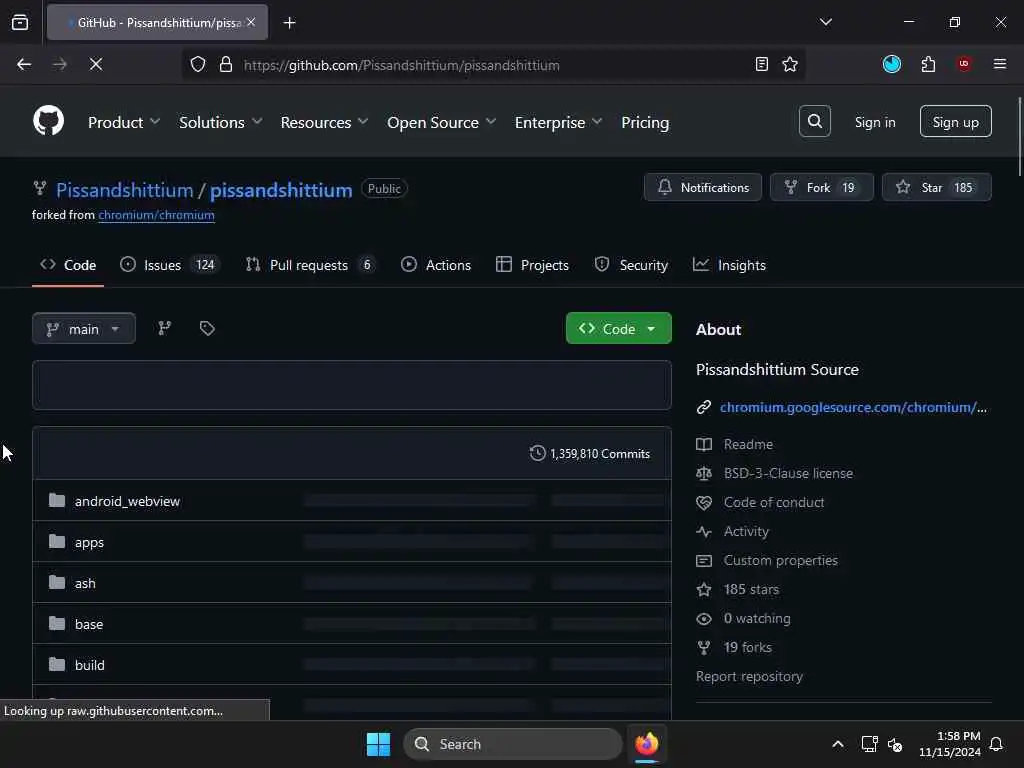The width and height of the screenshot is (1024, 768).
Task: Click the muted volume tray icon
Action: tap(895, 744)
